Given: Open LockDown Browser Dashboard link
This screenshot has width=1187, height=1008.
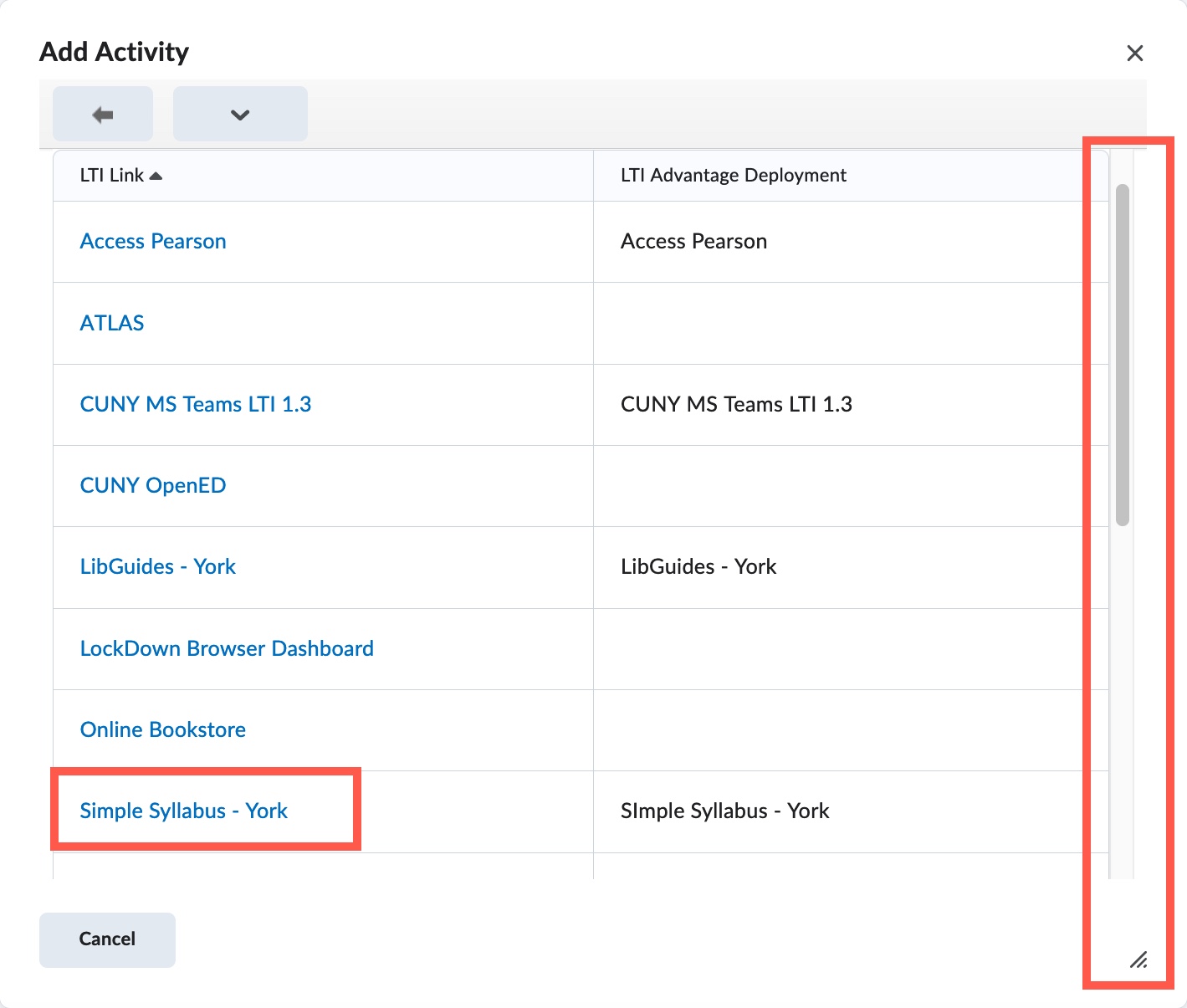Looking at the screenshot, I should (x=227, y=648).
